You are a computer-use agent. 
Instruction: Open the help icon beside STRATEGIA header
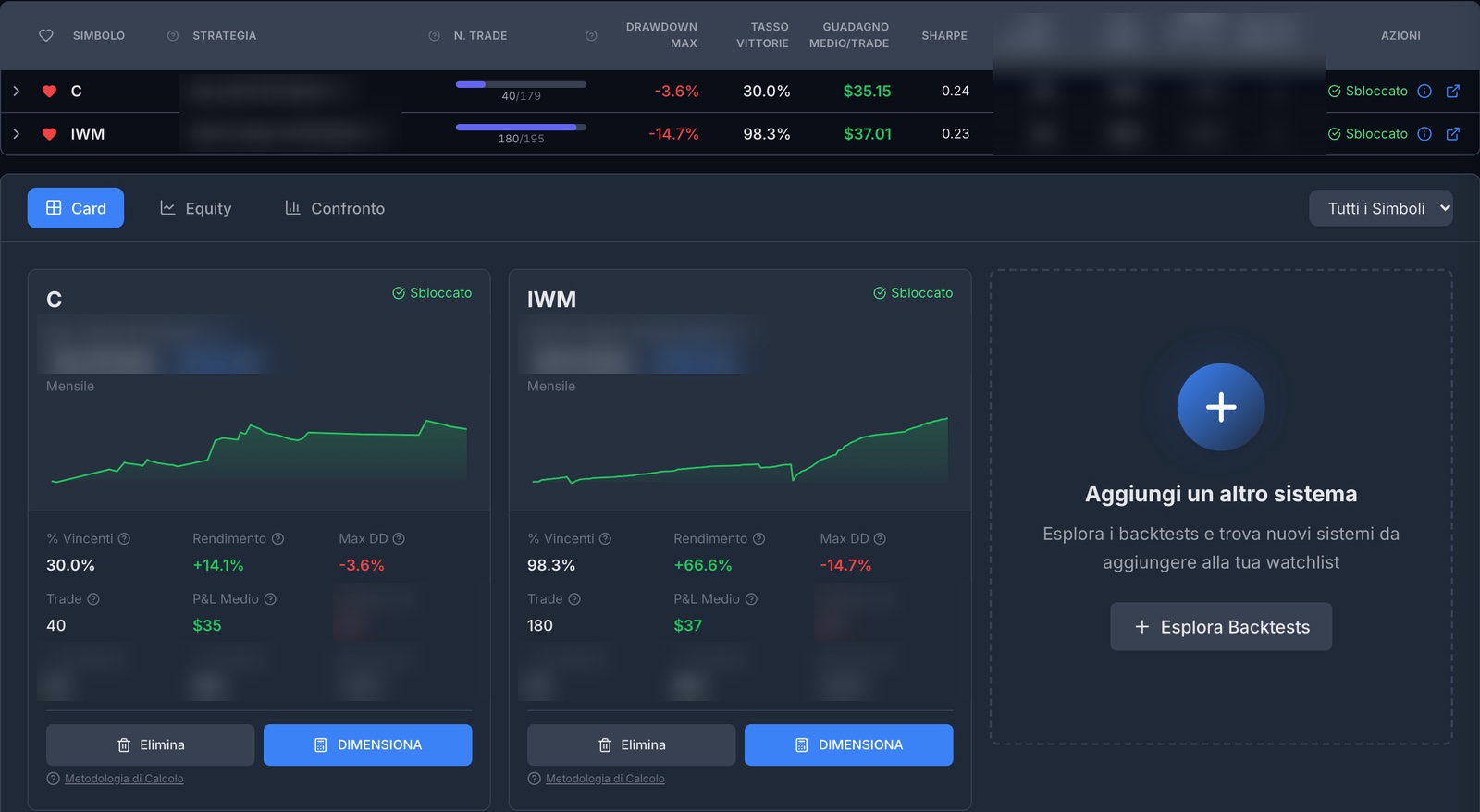tap(173, 35)
